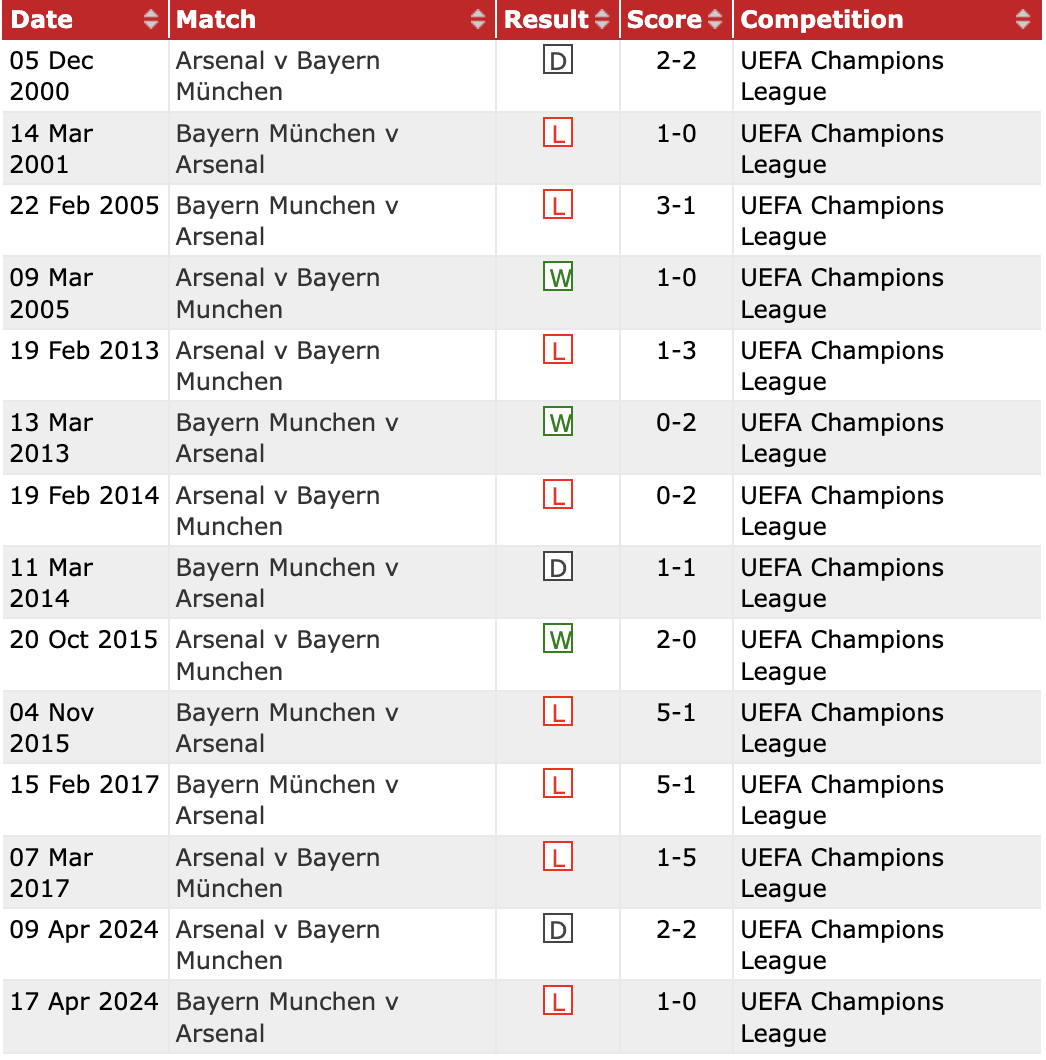The width and height of the screenshot is (1046, 1060).
Task: Open the 19 Feb 2013 Arsenal v Bayern match
Action: pyautogui.click(x=277, y=366)
